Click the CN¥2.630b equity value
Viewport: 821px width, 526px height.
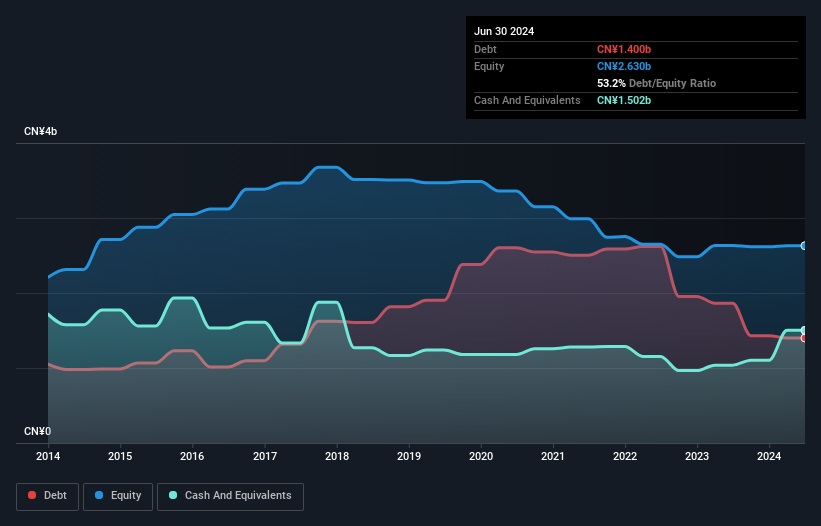tap(624, 66)
